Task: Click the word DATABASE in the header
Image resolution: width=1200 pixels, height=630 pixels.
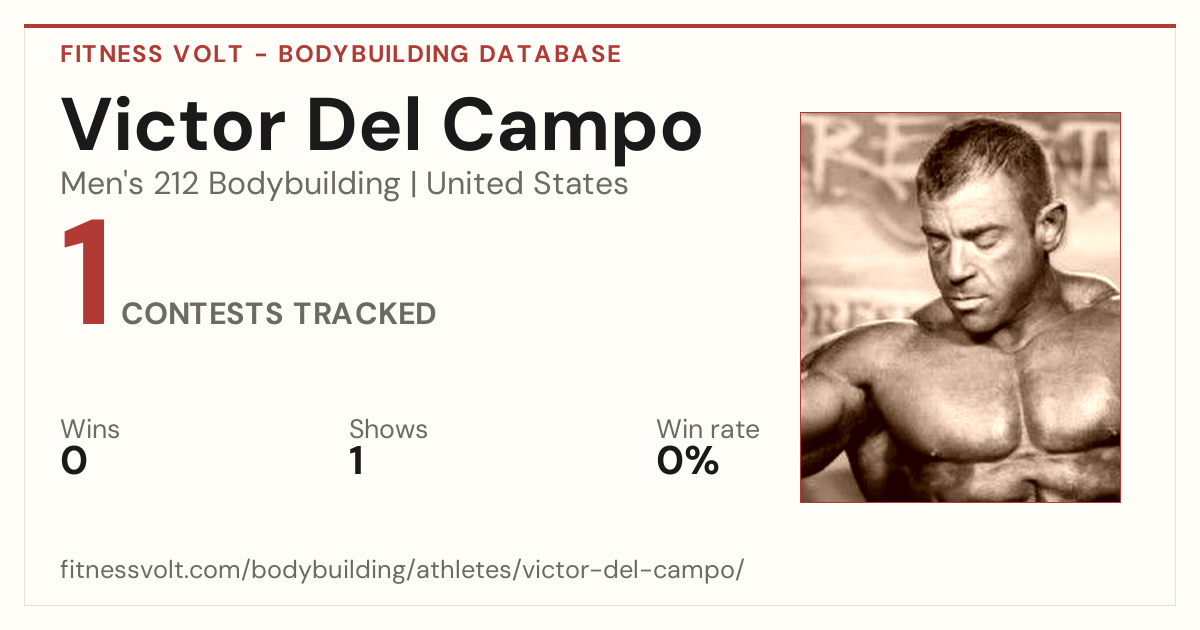Action: pos(551,54)
